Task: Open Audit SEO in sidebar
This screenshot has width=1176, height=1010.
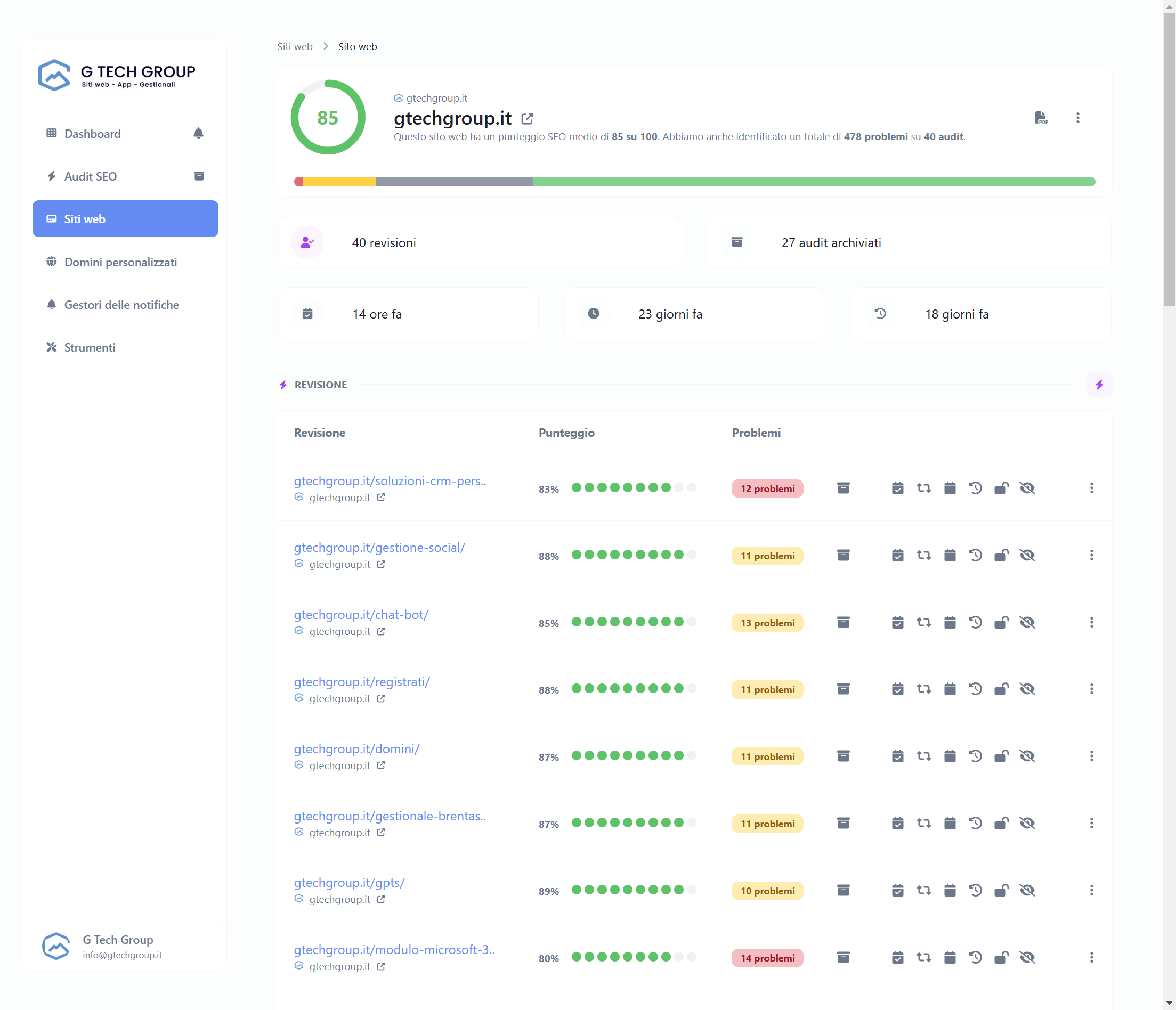Action: click(x=90, y=176)
